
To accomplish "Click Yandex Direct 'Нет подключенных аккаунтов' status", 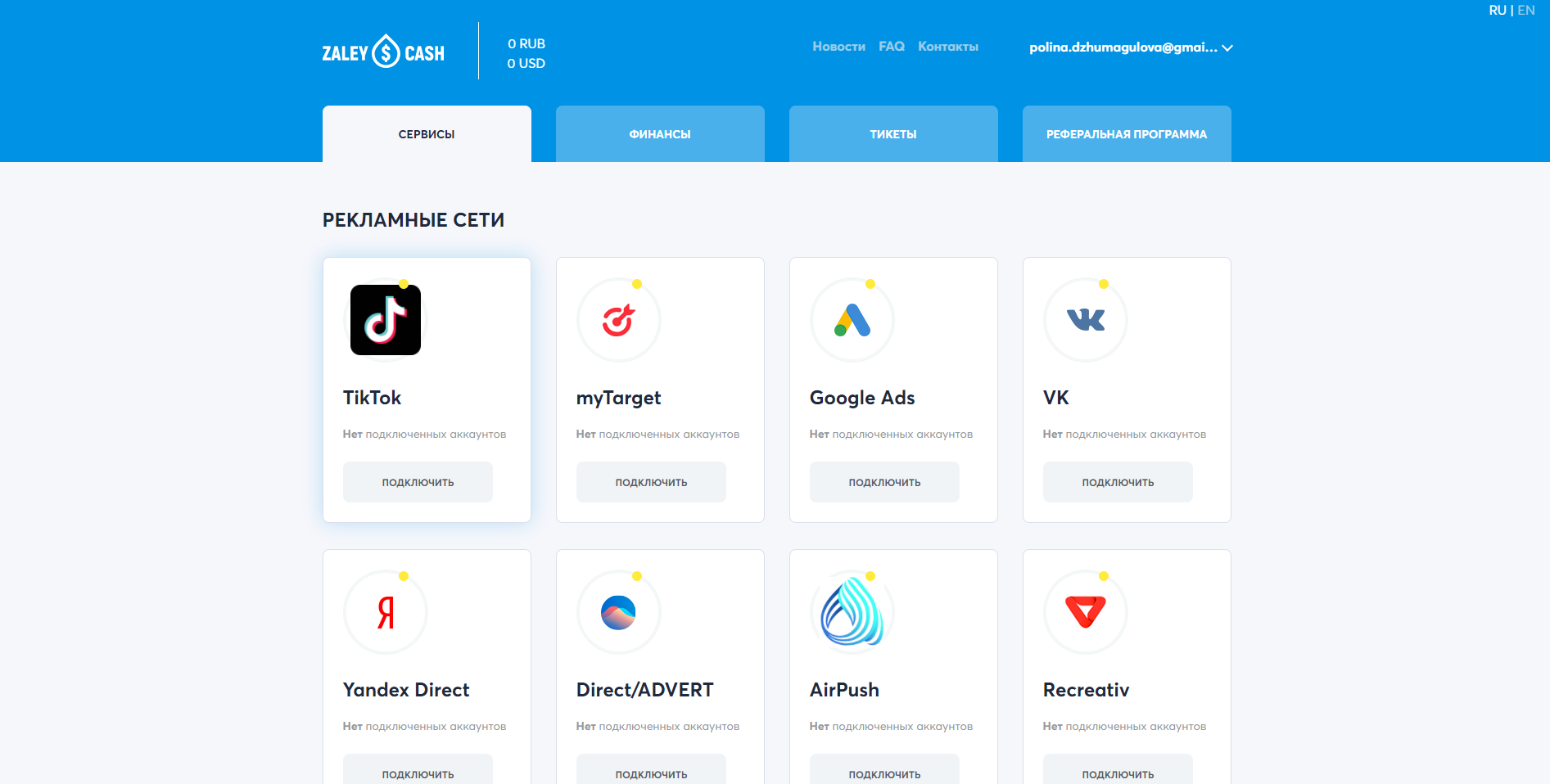I will pos(424,727).
